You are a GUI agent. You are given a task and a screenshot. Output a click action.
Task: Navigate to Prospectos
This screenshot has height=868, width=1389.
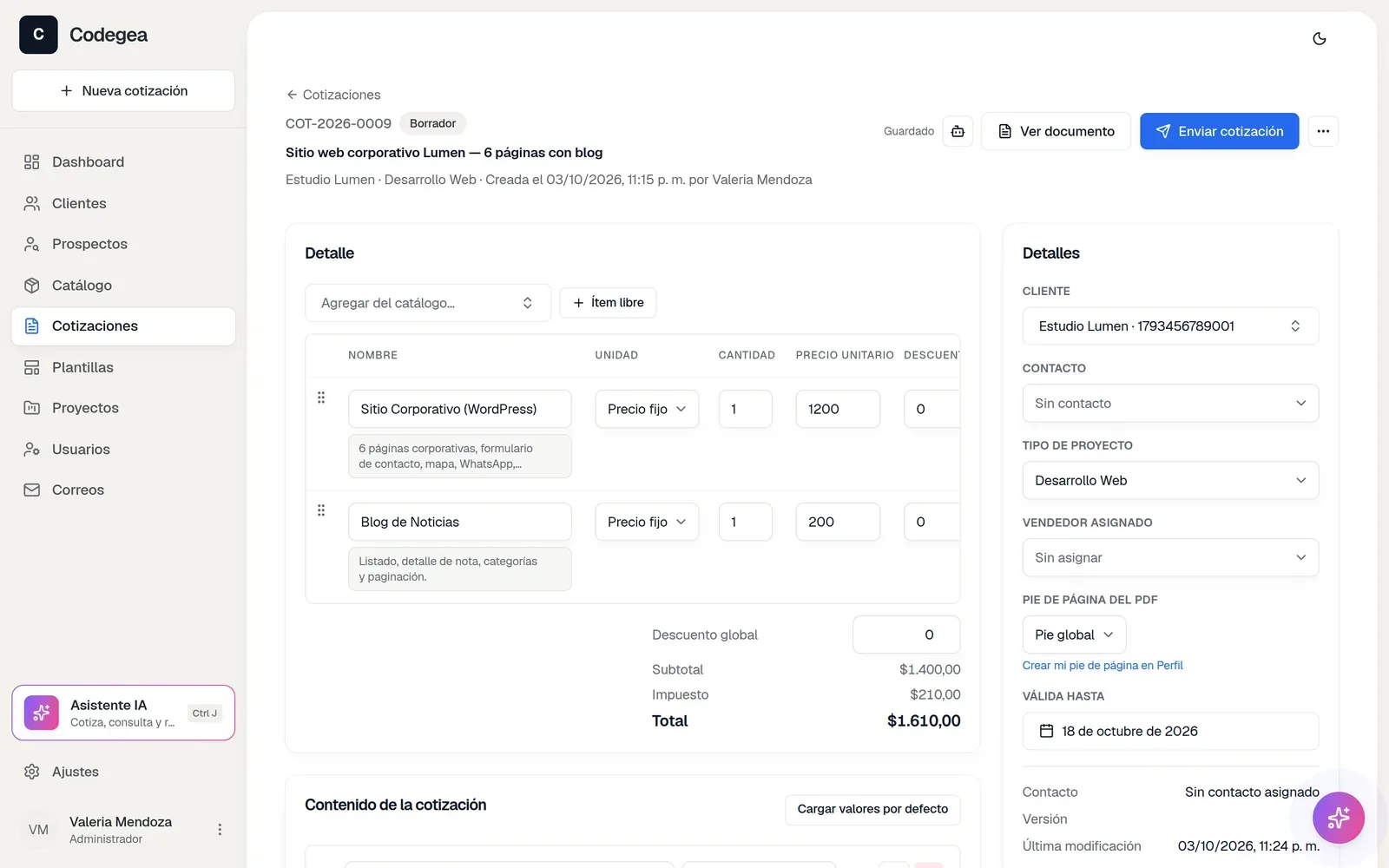(x=123, y=244)
